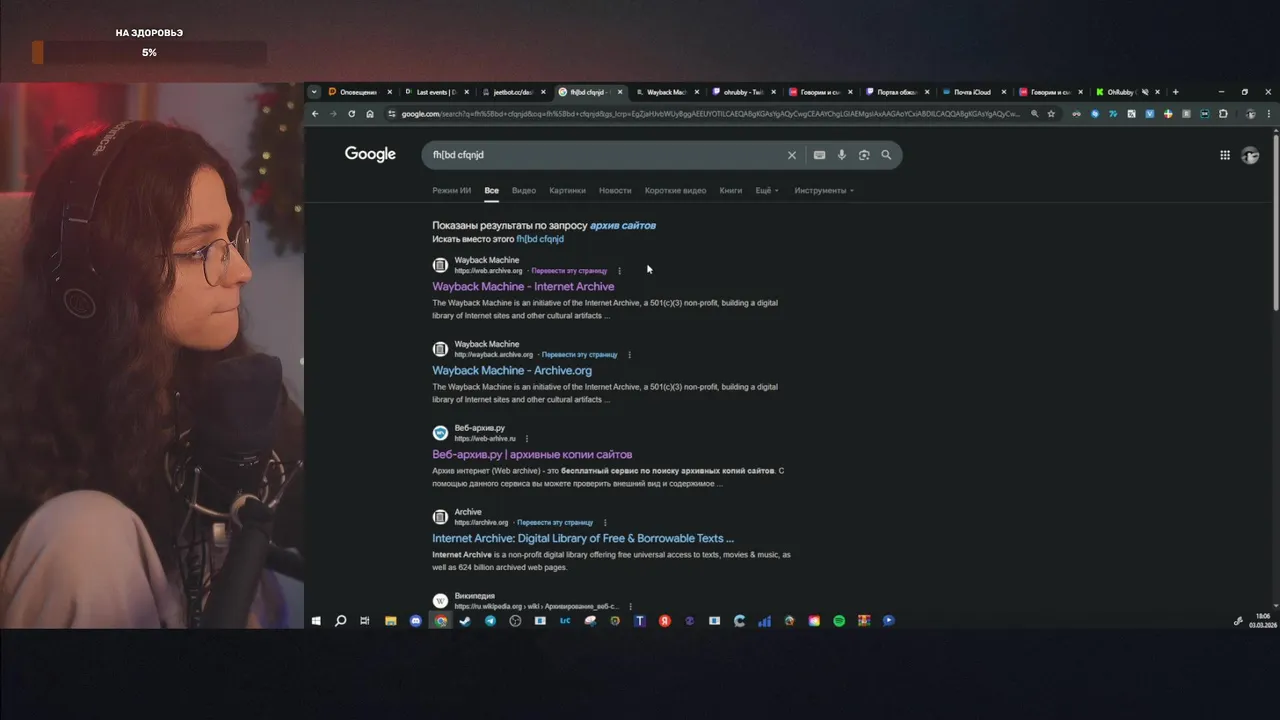
Task: Open more options for web-arhive.ru result
Action: [x=527, y=439]
